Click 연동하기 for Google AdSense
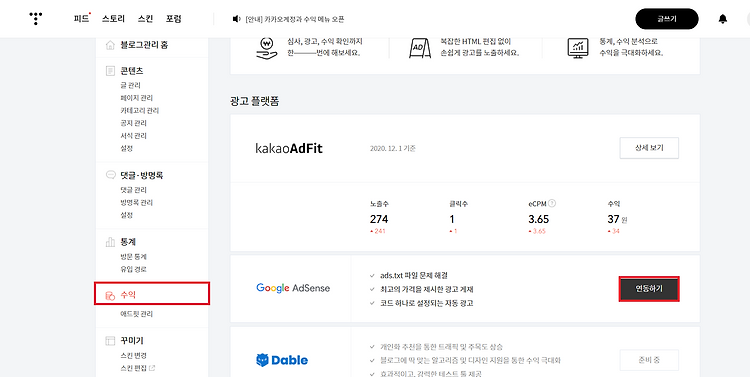The height and width of the screenshot is (377, 750). [x=649, y=289]
